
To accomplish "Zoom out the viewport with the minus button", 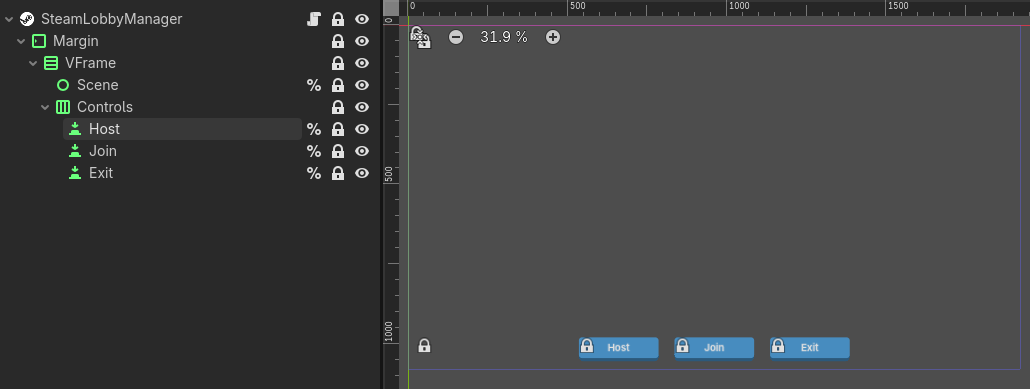I will (456, 37).
